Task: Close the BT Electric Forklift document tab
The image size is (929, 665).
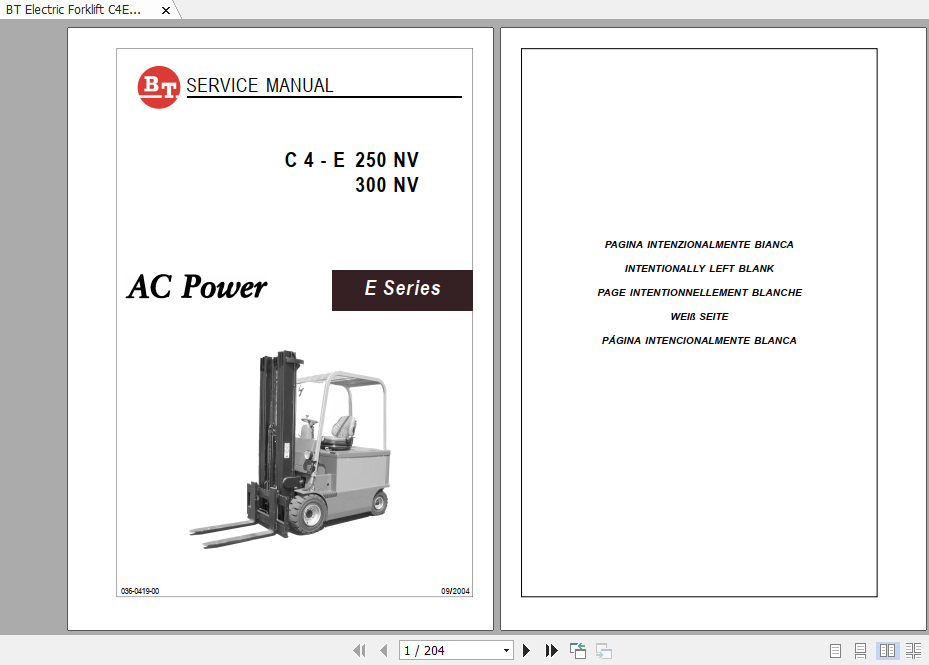Action: [x=166, y=10]
